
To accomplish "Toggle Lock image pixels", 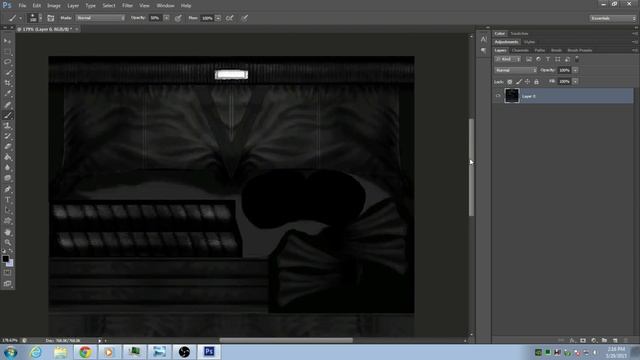I will point(518,82).
